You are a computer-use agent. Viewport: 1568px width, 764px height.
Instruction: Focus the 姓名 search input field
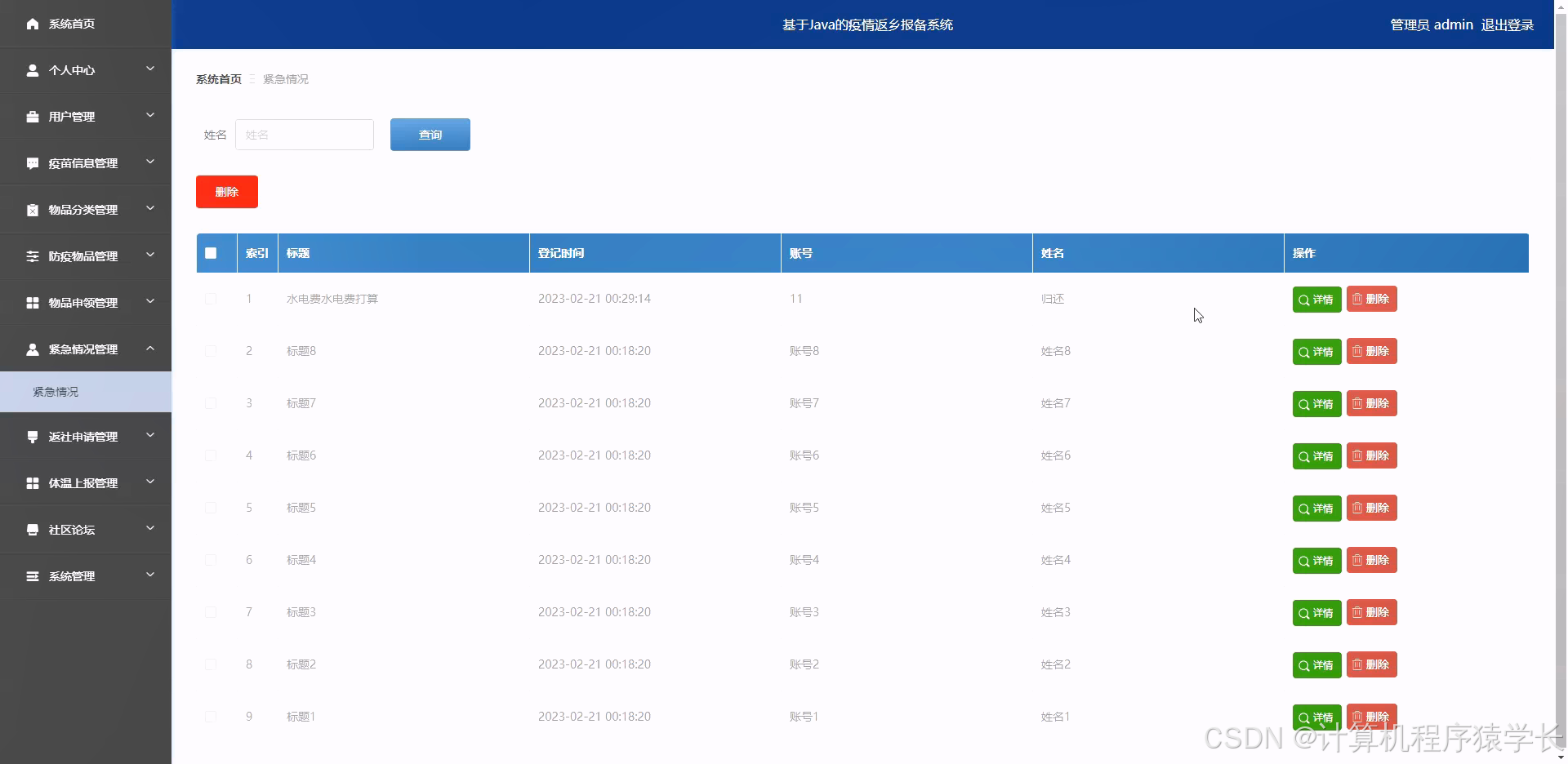pos(305,135)
